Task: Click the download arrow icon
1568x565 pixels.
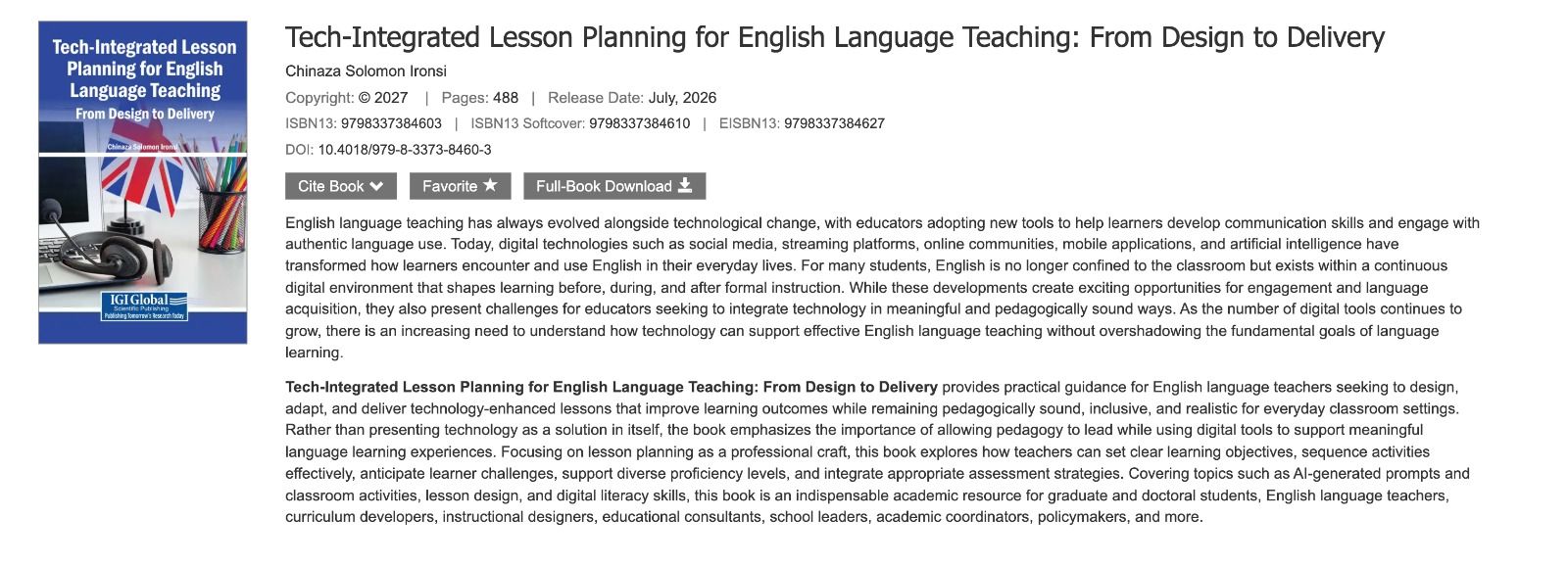Action: [685, 185]
